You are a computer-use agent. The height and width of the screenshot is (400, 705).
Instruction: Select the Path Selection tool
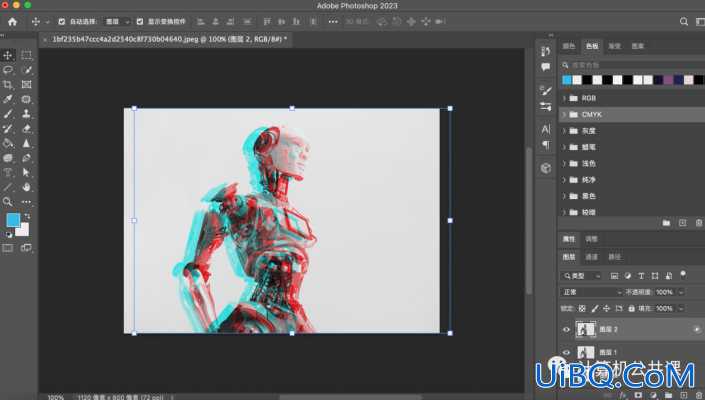(27, 173)
